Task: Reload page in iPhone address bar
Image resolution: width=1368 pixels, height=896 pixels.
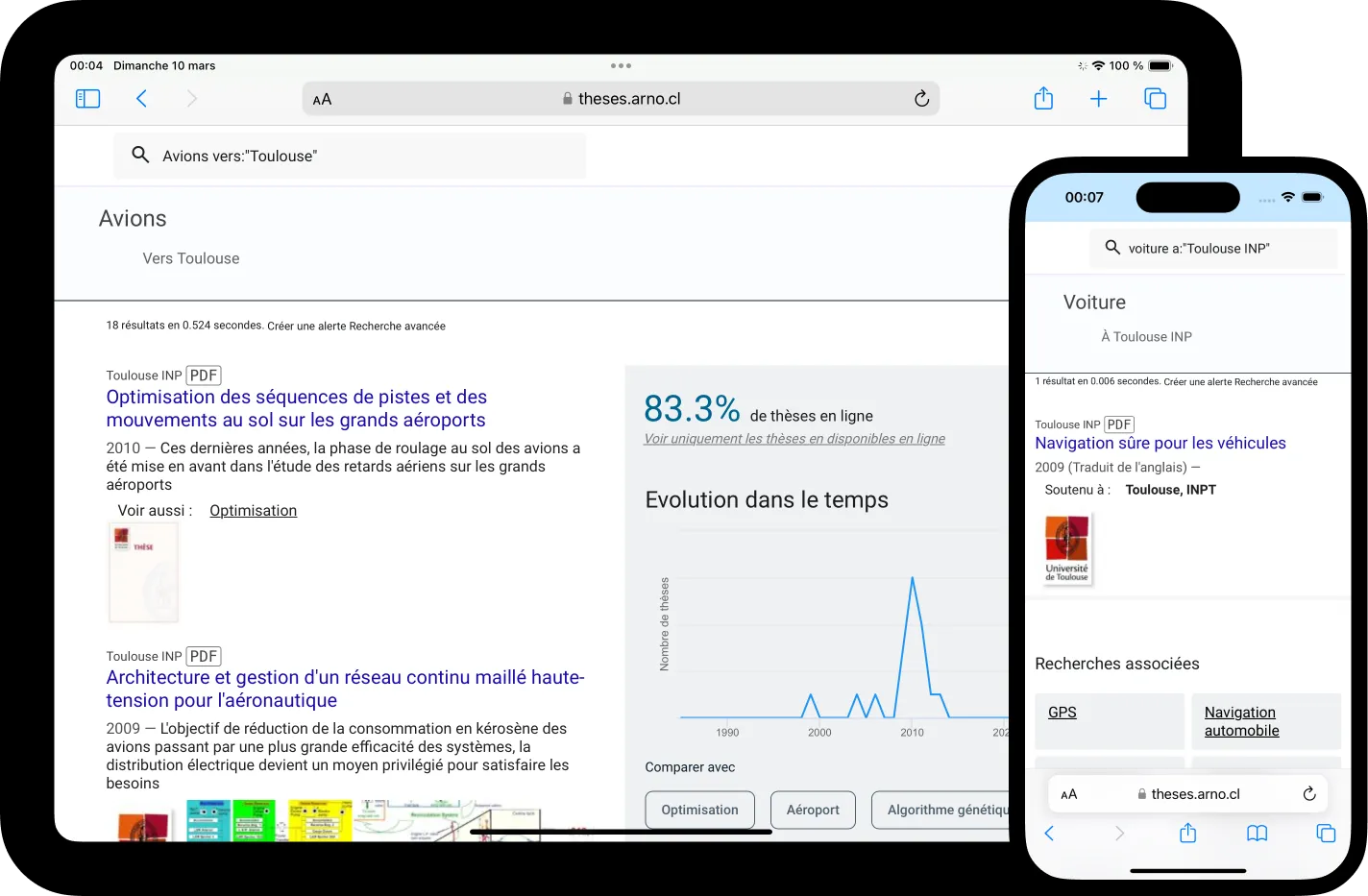Action: point(1308,794)
